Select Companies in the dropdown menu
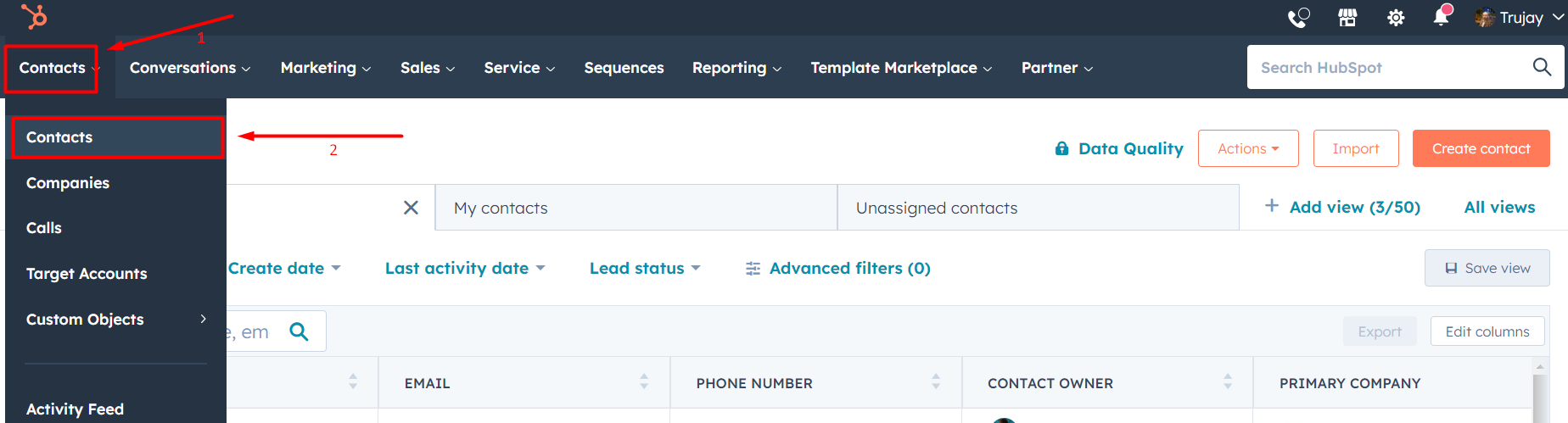 coord(68,183)
